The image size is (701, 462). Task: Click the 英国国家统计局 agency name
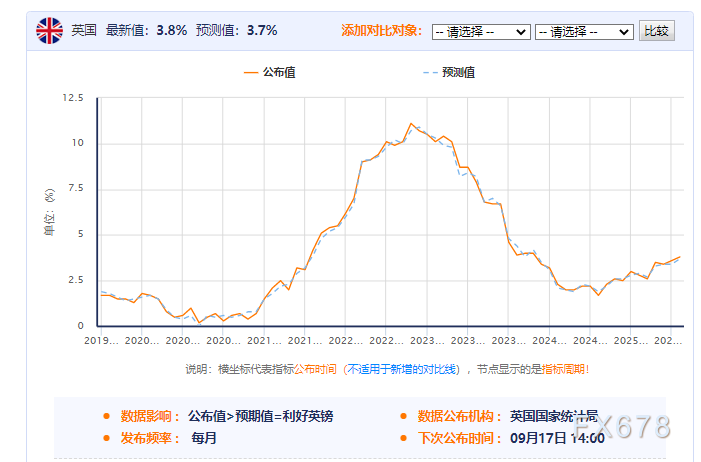(556, 416)
